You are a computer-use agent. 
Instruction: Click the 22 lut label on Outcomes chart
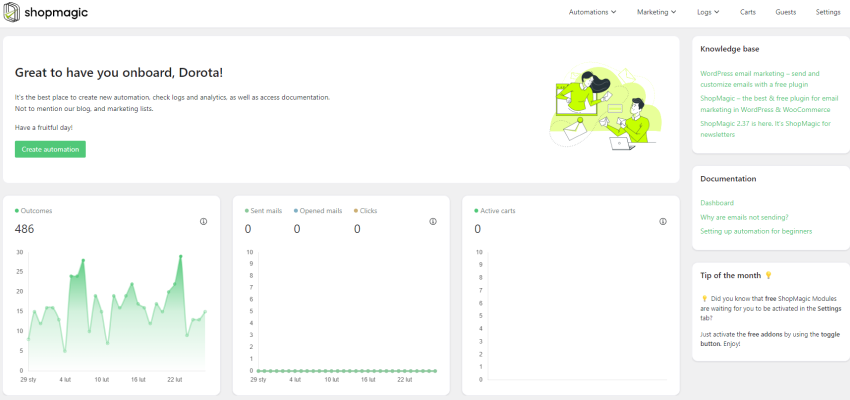pyautogui.click(x=176, y=380)
